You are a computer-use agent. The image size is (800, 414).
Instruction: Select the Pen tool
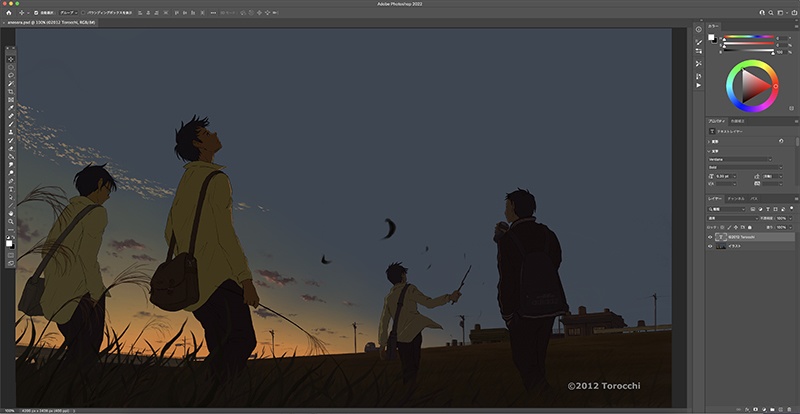coord(11,181)
